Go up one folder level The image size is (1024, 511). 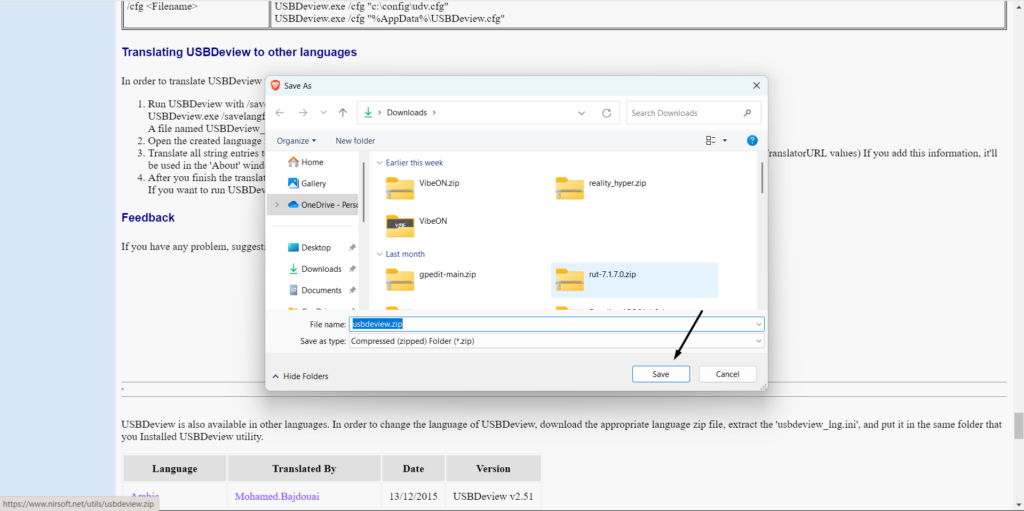pos(342,113)
